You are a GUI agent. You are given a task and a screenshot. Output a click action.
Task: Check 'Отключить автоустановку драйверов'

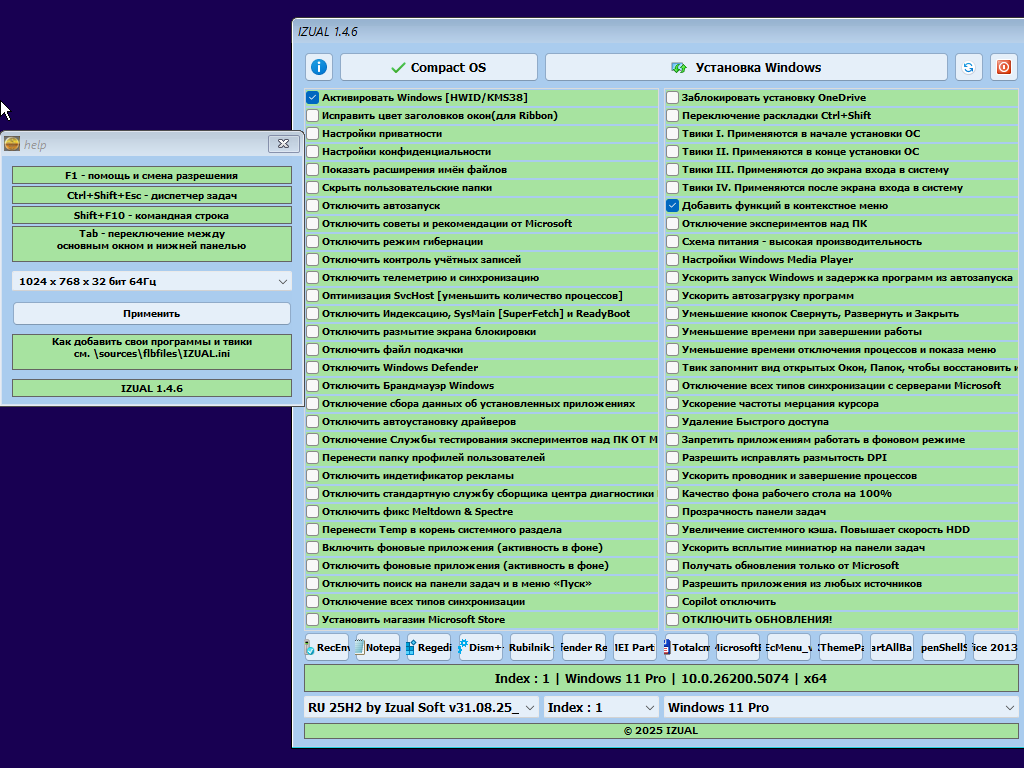point(312,421)
